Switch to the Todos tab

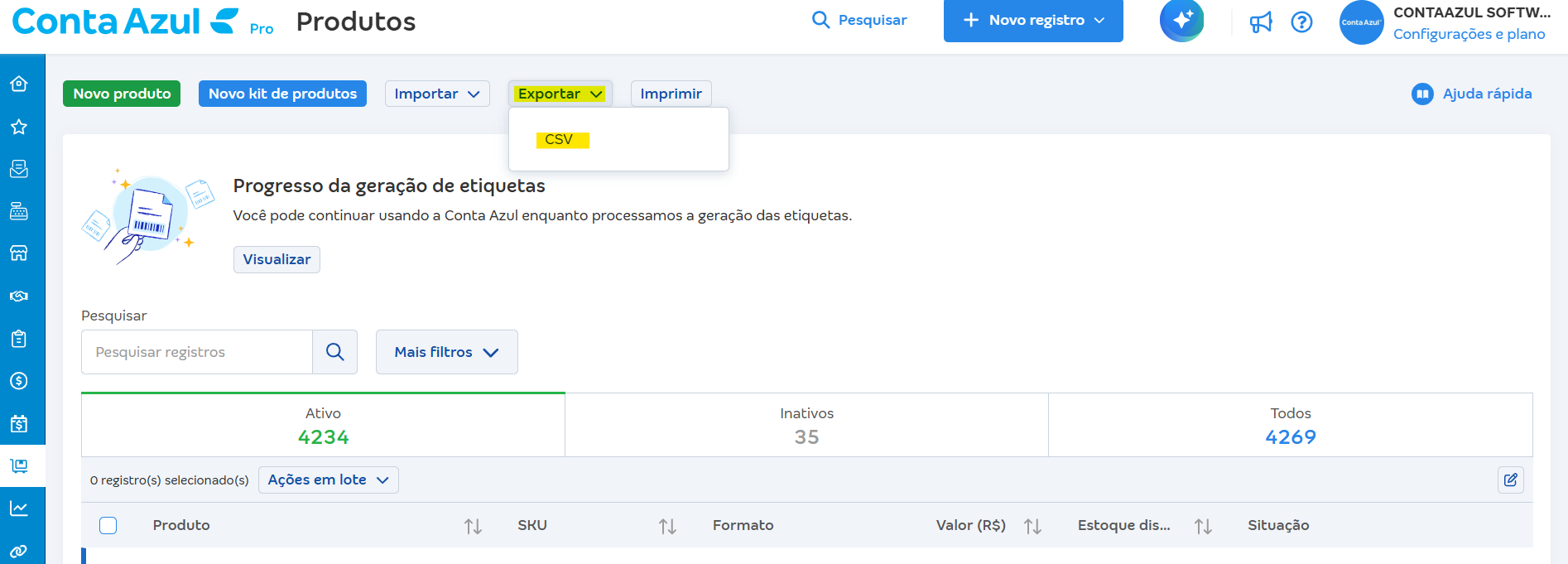click(1291, 425)
